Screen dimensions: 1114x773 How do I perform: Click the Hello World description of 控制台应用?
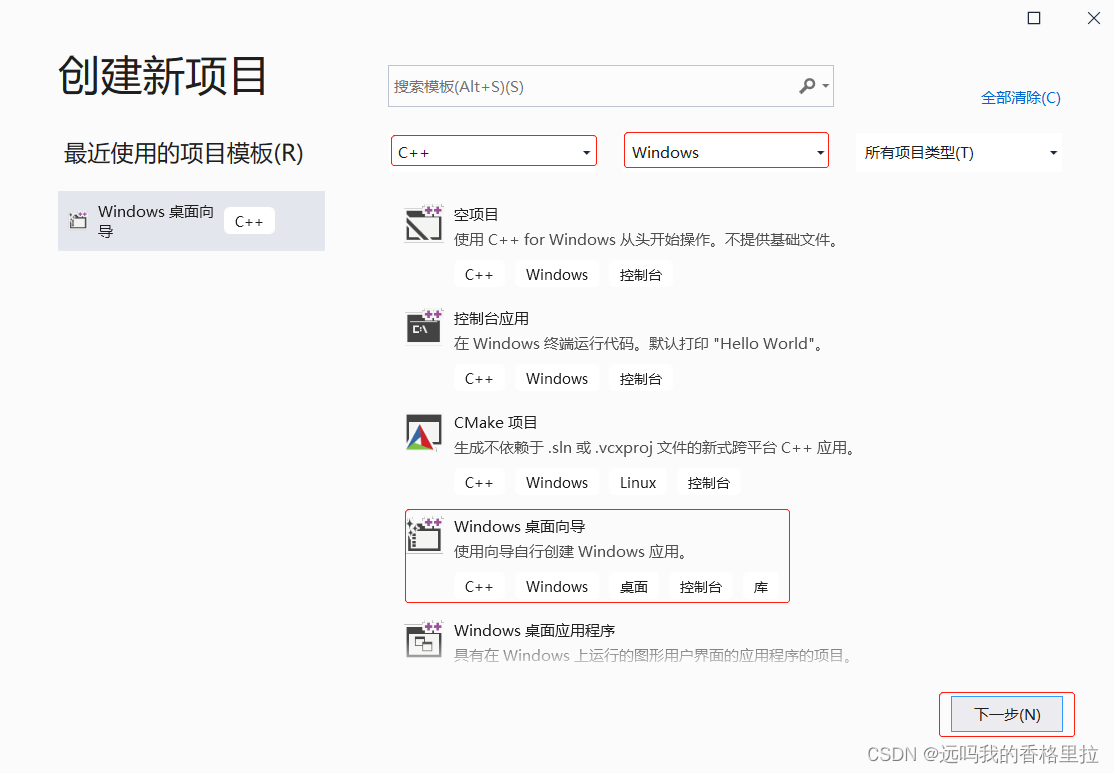pos(641,344)
